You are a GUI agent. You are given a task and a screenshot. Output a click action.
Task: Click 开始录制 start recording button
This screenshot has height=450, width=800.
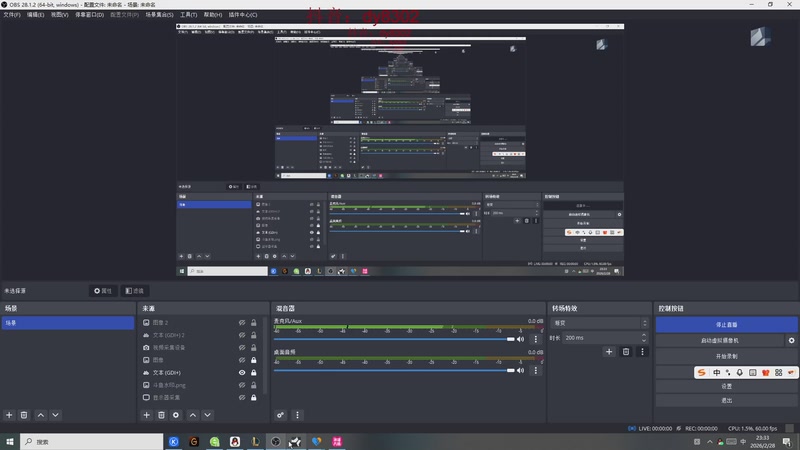pyautogui.click(x=727, y=356)
